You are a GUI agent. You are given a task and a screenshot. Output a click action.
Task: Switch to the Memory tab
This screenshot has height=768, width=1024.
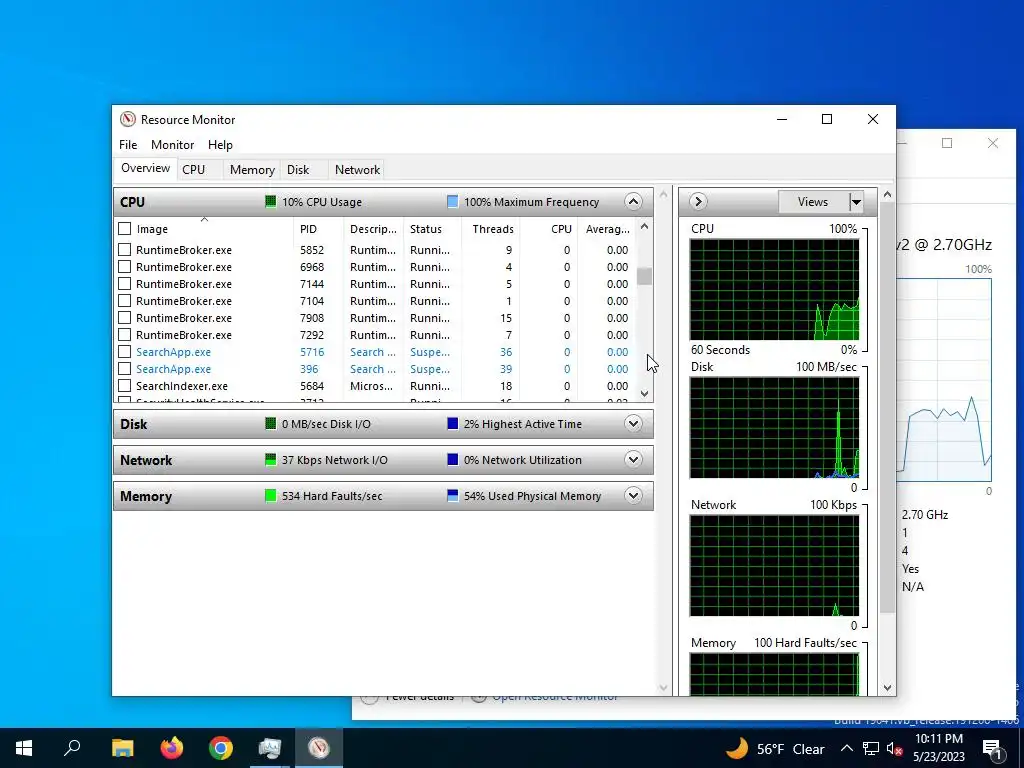252,170
